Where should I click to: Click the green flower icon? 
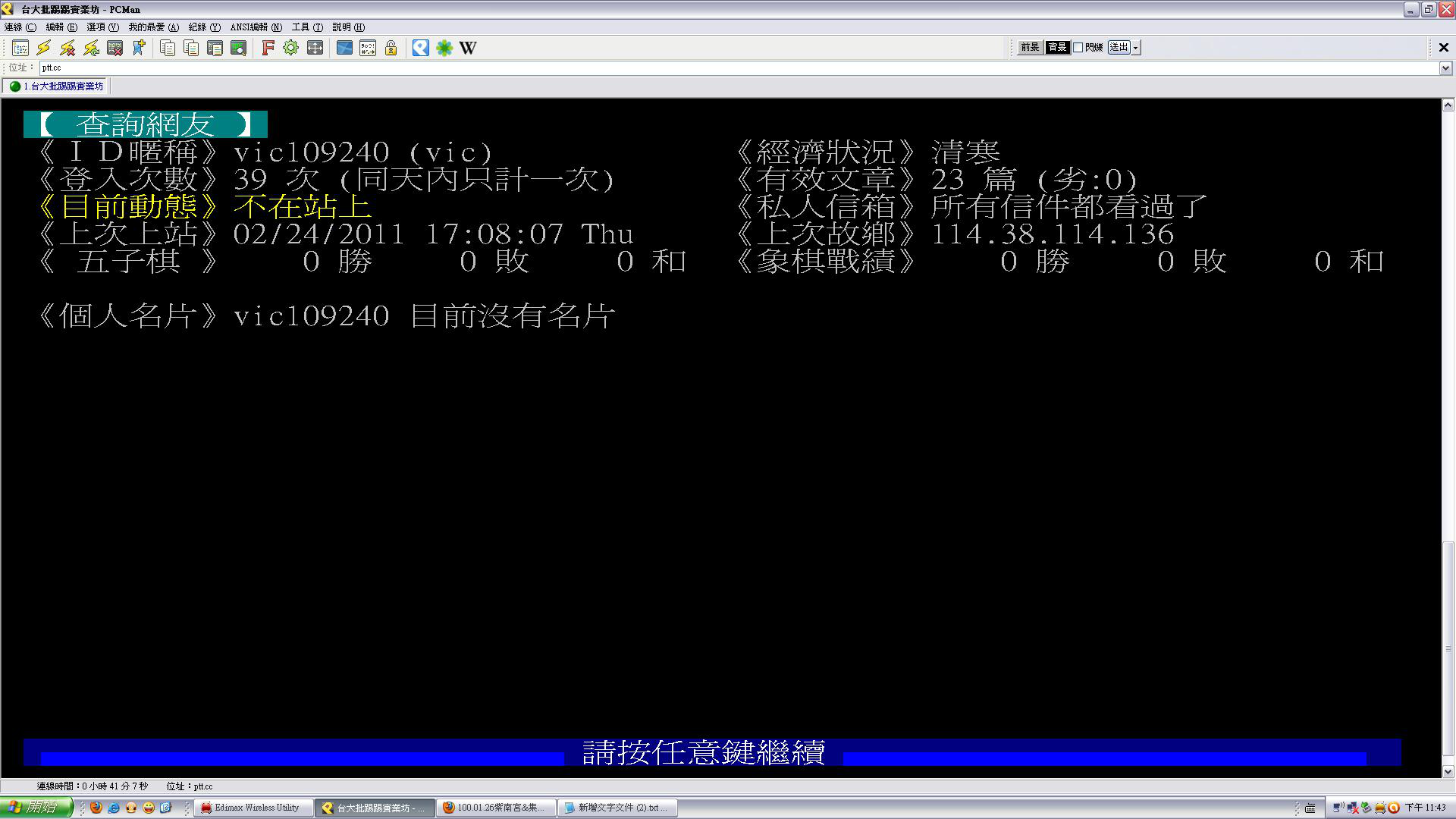click(x=444, y=48)
